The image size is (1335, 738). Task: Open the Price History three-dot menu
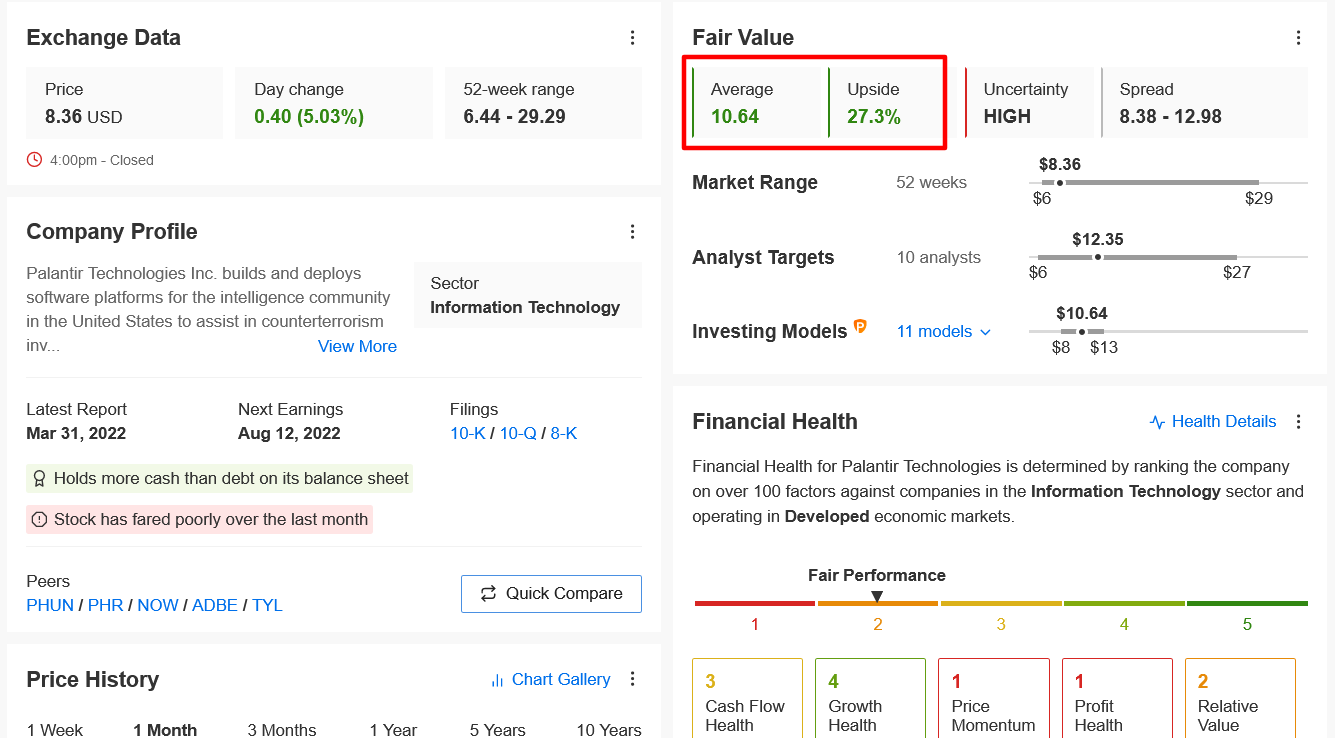(x=632, y=679)
